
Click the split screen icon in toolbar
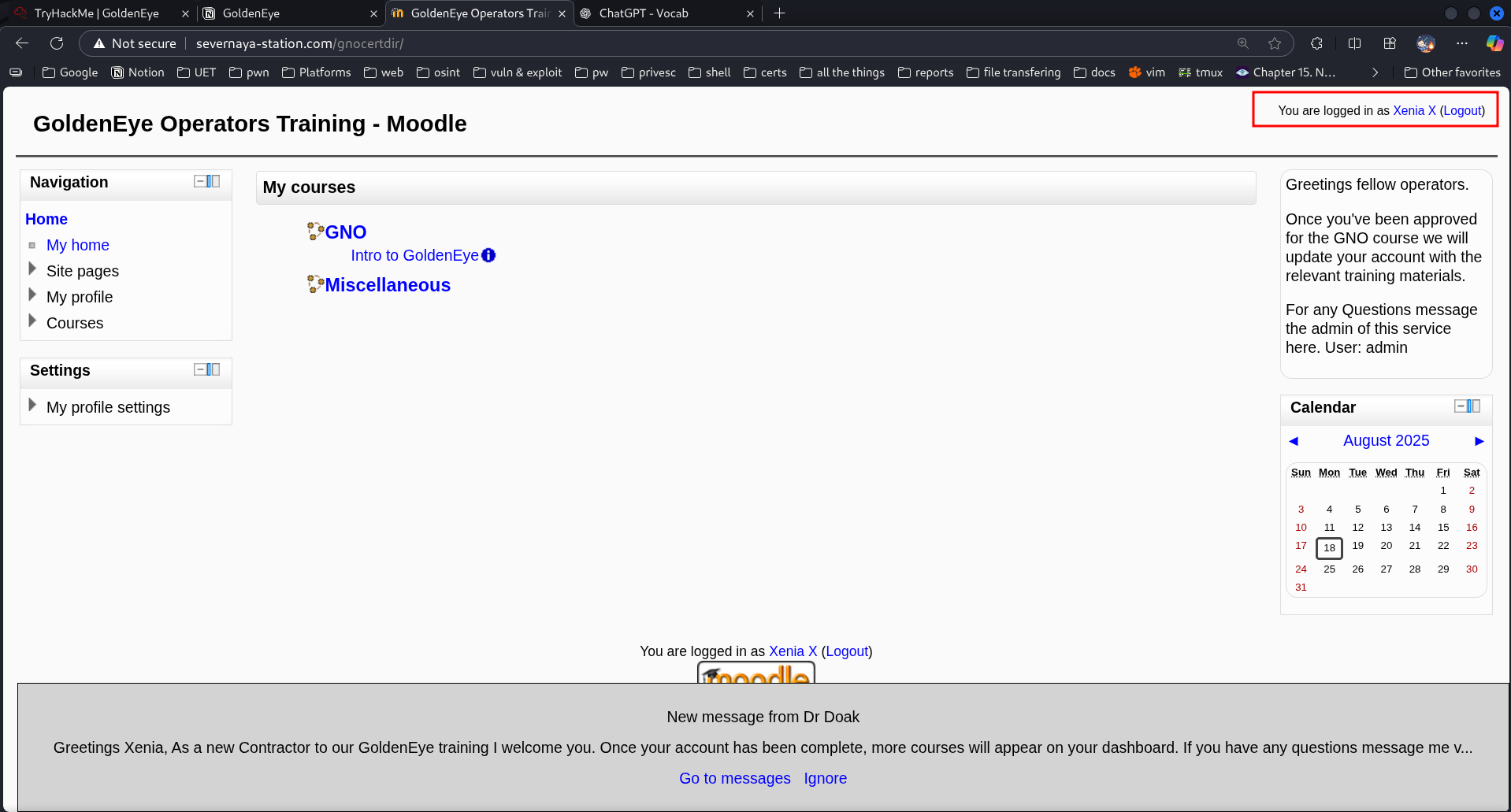(x=1354, y=43)
